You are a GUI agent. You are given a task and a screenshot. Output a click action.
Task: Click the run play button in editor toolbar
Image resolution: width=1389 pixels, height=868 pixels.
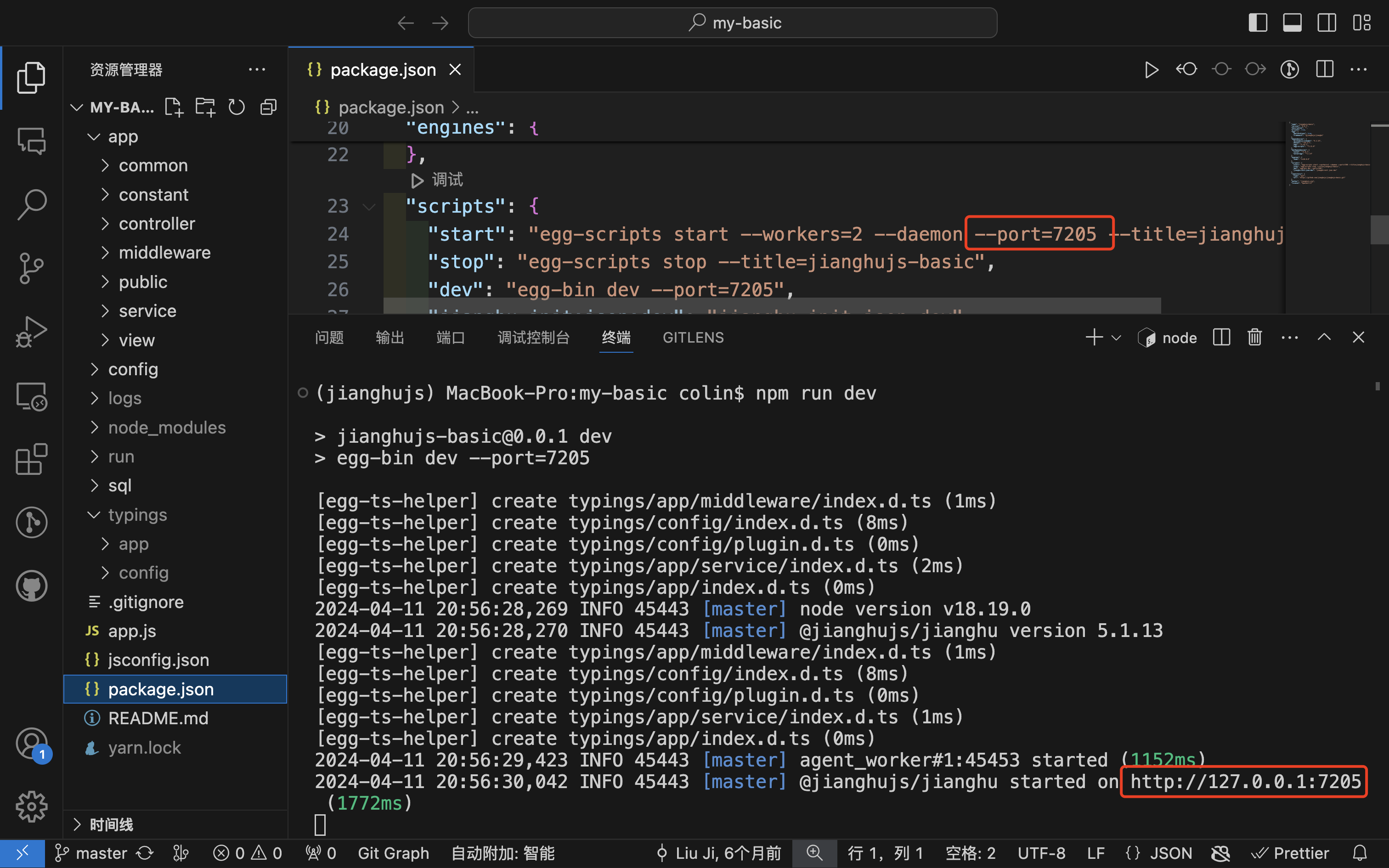(x=1151, y=70)
